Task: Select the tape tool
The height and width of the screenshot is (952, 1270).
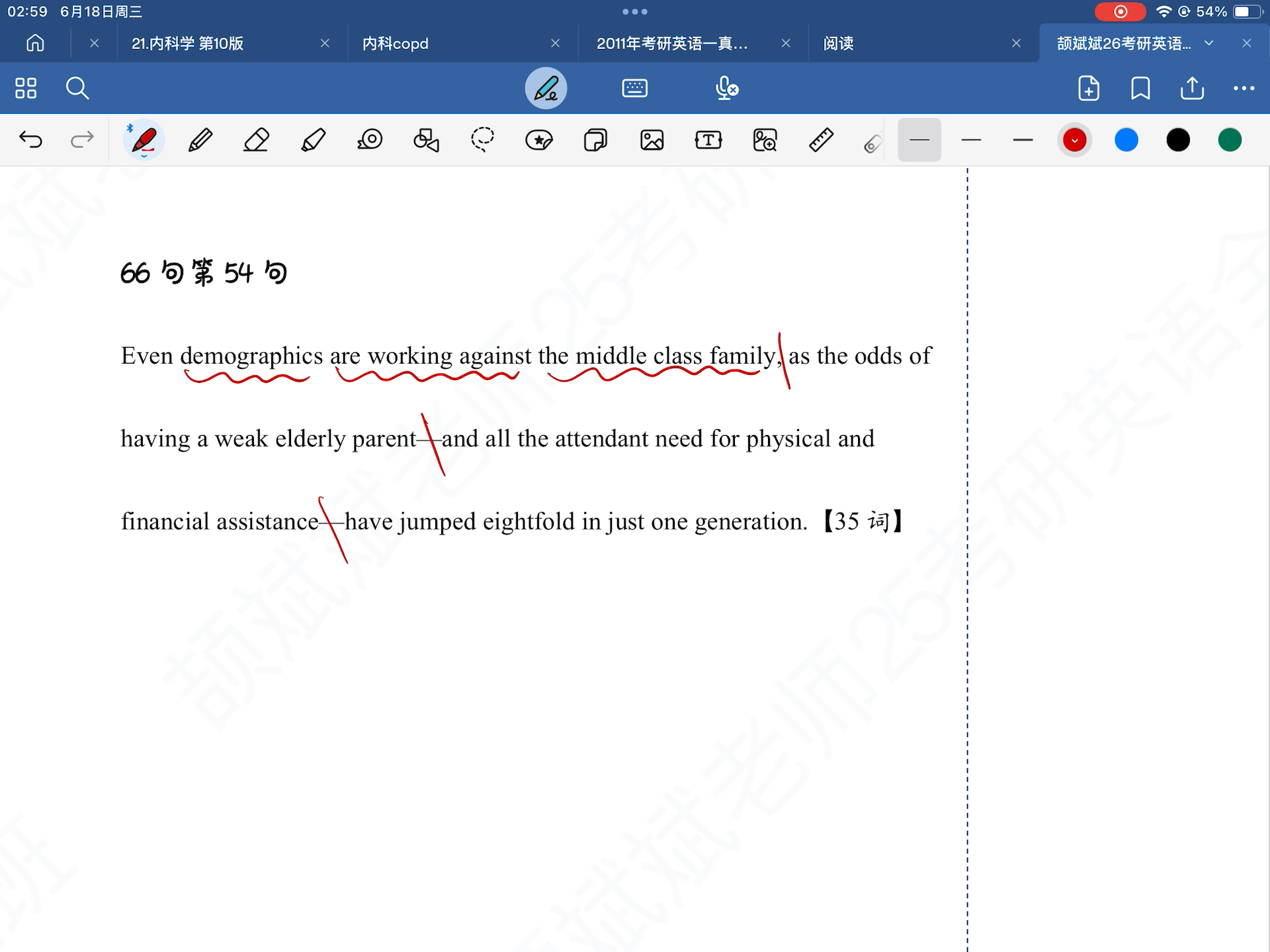Action: tap(370, 140)
